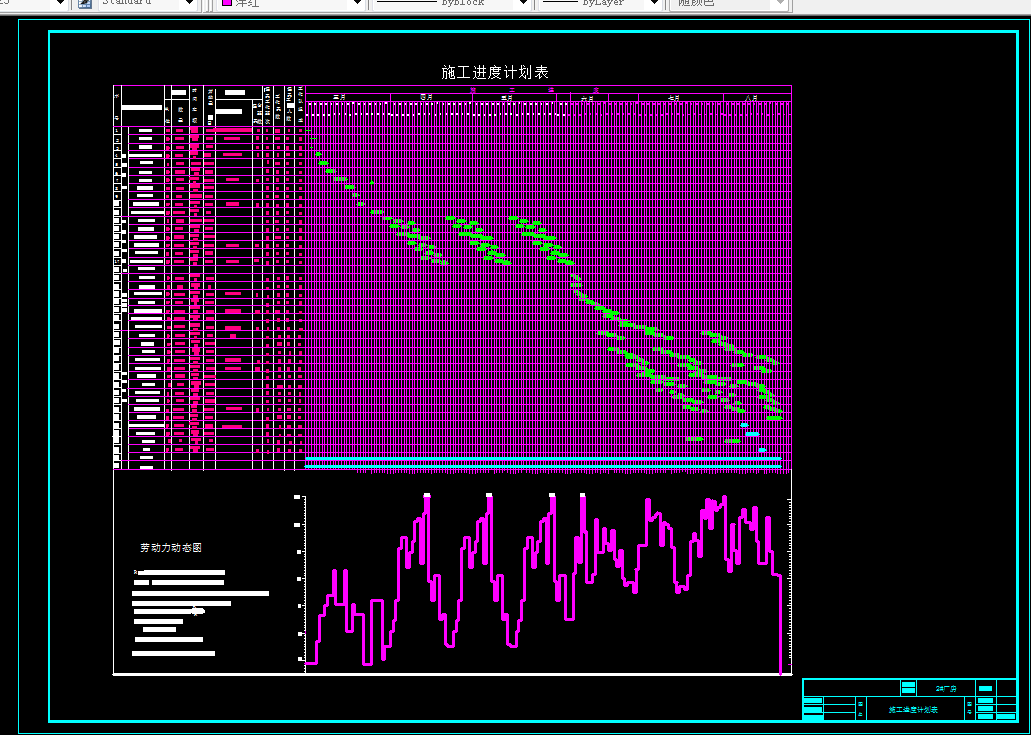Click the 三月 month header
This screenshot has height=735, width=1031.
[339, 97]
